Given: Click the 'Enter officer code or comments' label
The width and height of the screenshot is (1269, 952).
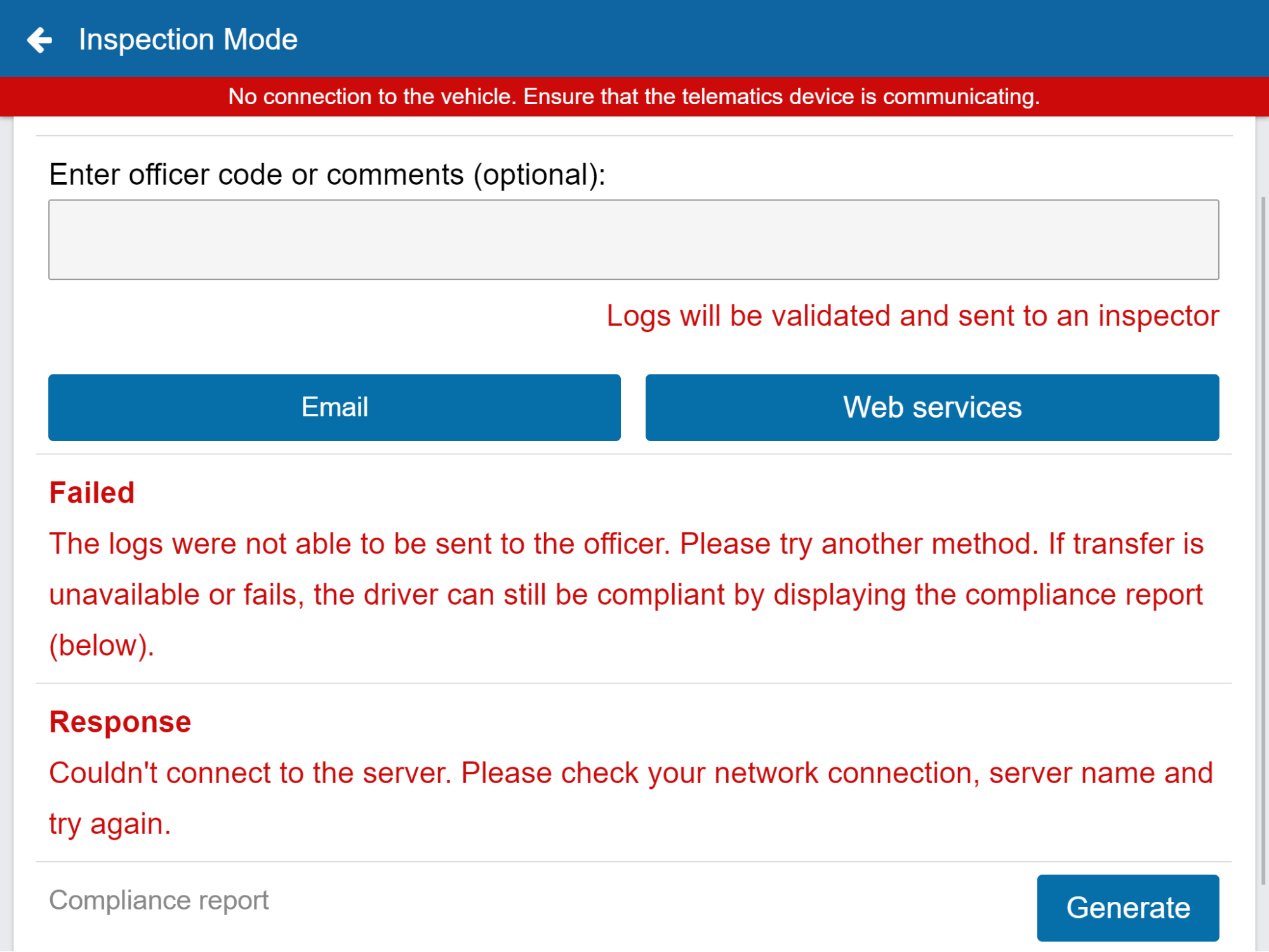Looking at the screenshot, I should [327, 175].
